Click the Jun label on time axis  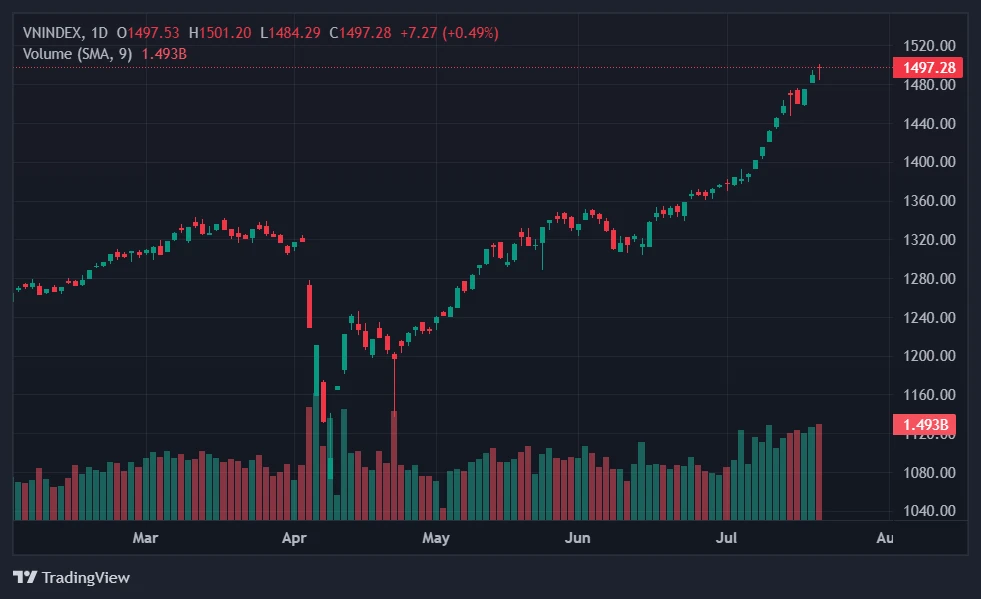(x=577, y=538)
